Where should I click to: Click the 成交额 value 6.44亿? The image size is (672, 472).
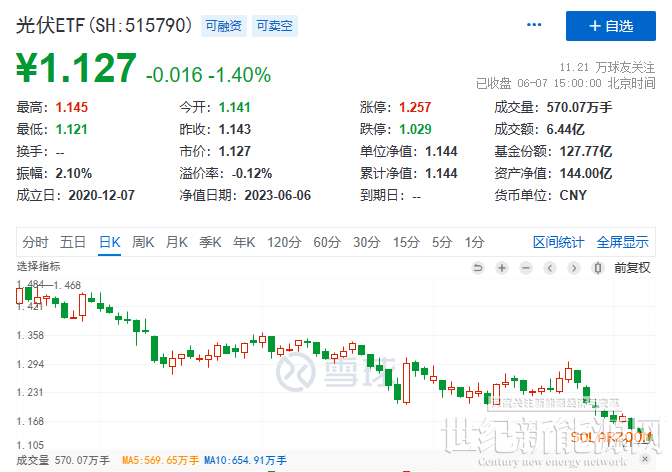[565, 129]
